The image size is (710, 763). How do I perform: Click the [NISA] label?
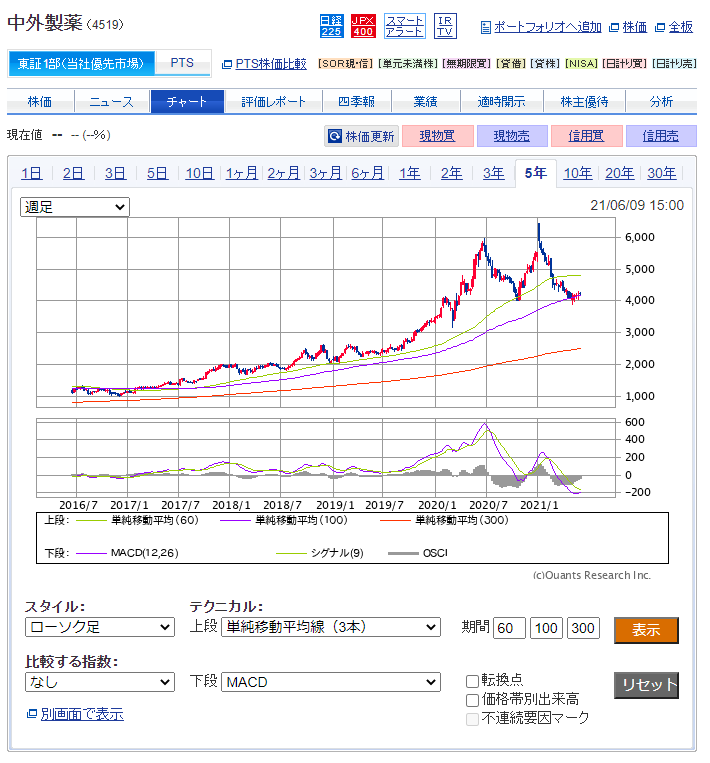pyautogui.click(x=581, y=64)
